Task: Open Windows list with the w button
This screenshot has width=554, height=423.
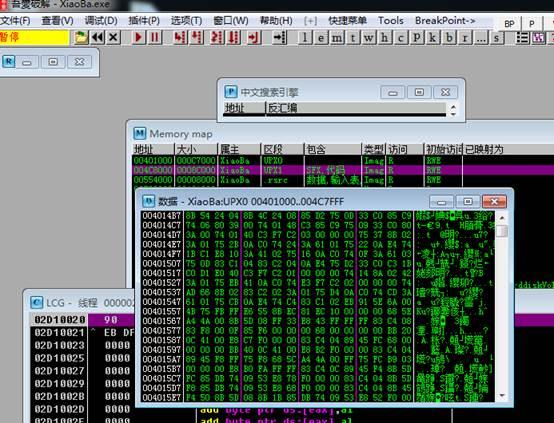Action: 369,37
